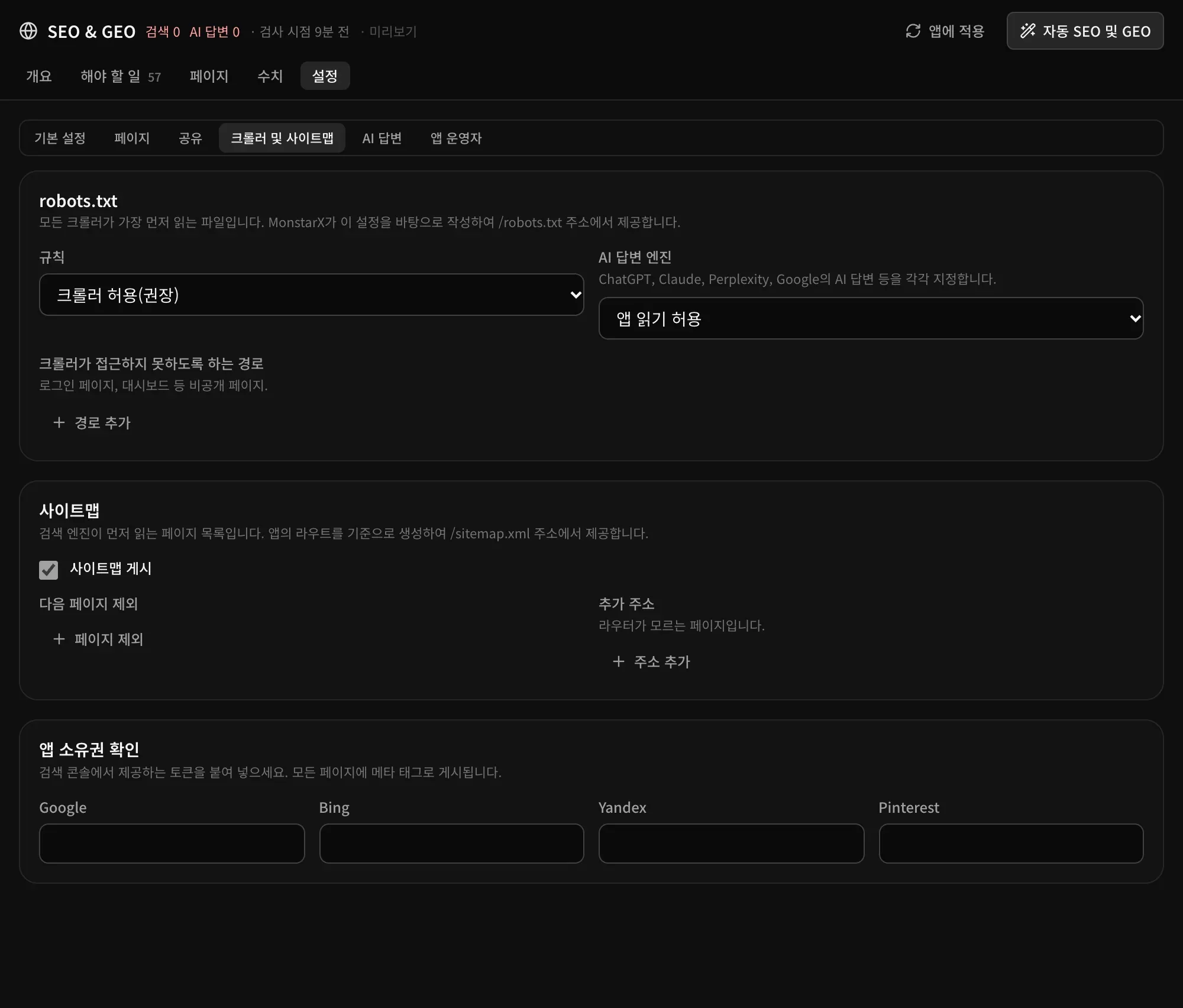Click the globe icon beside SEO & GEO
The width and height of the screenshot is (1183, 1008).
point(28,31)
